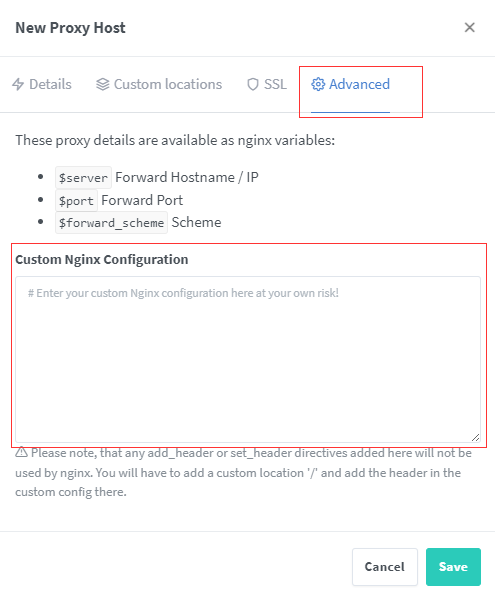Switch to the Details tab label
Viewport: 495px width, 601px height.
click(50, 84)
